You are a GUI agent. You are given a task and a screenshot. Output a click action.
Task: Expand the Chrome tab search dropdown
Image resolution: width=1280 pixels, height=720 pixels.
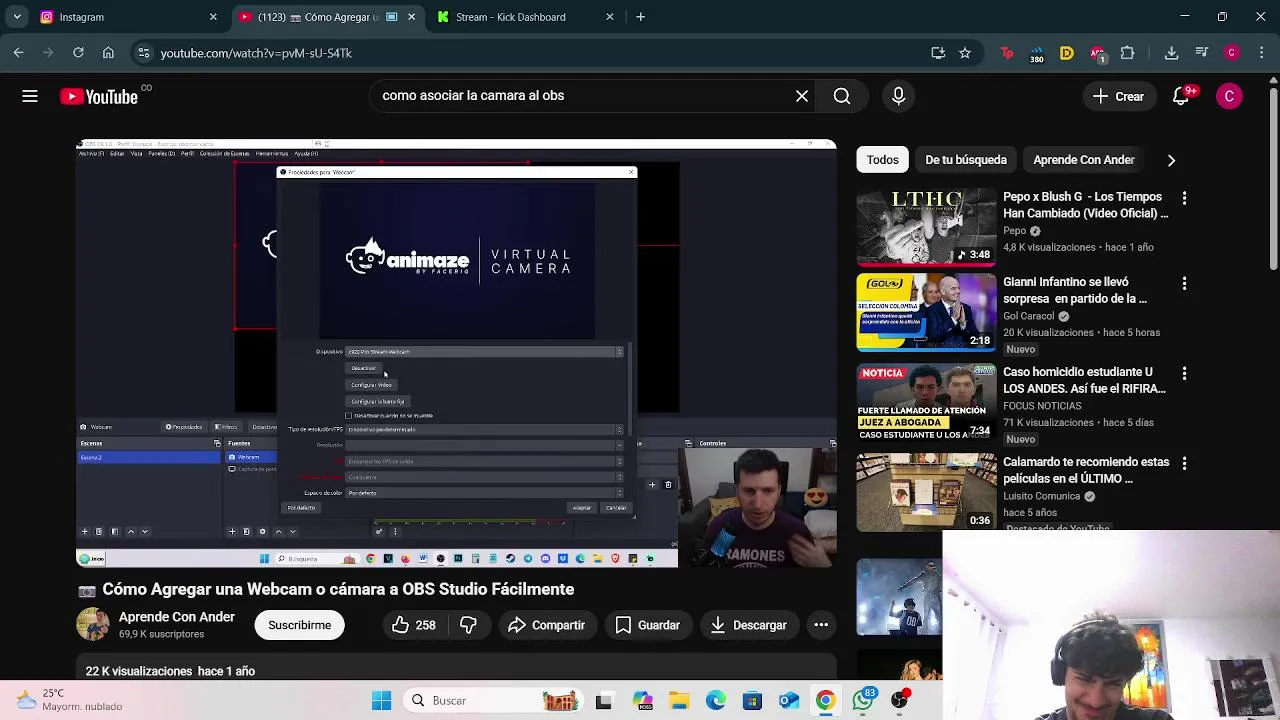(17, 17)
